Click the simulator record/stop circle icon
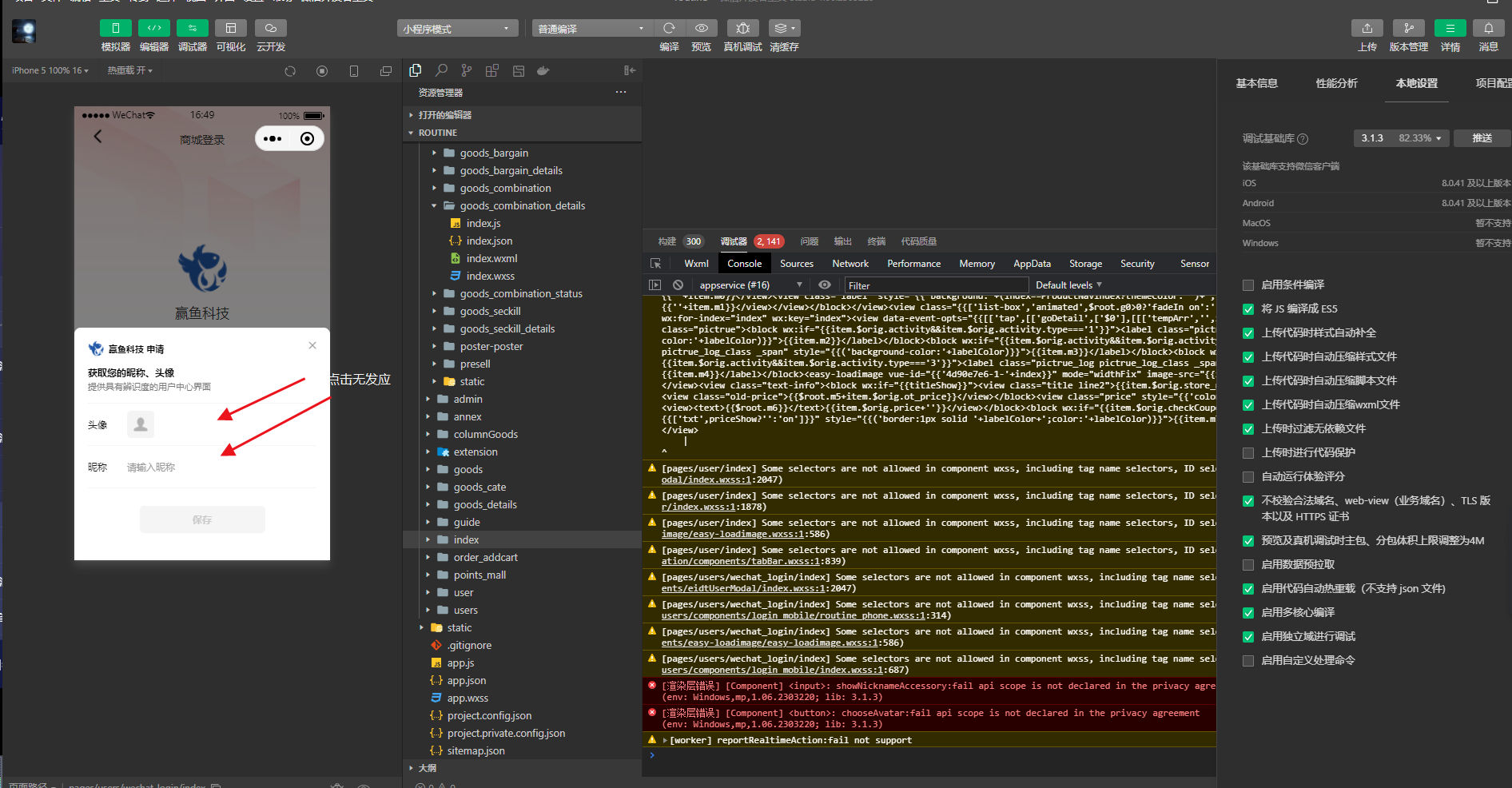The image size is (1512, 788). (322, 71)
